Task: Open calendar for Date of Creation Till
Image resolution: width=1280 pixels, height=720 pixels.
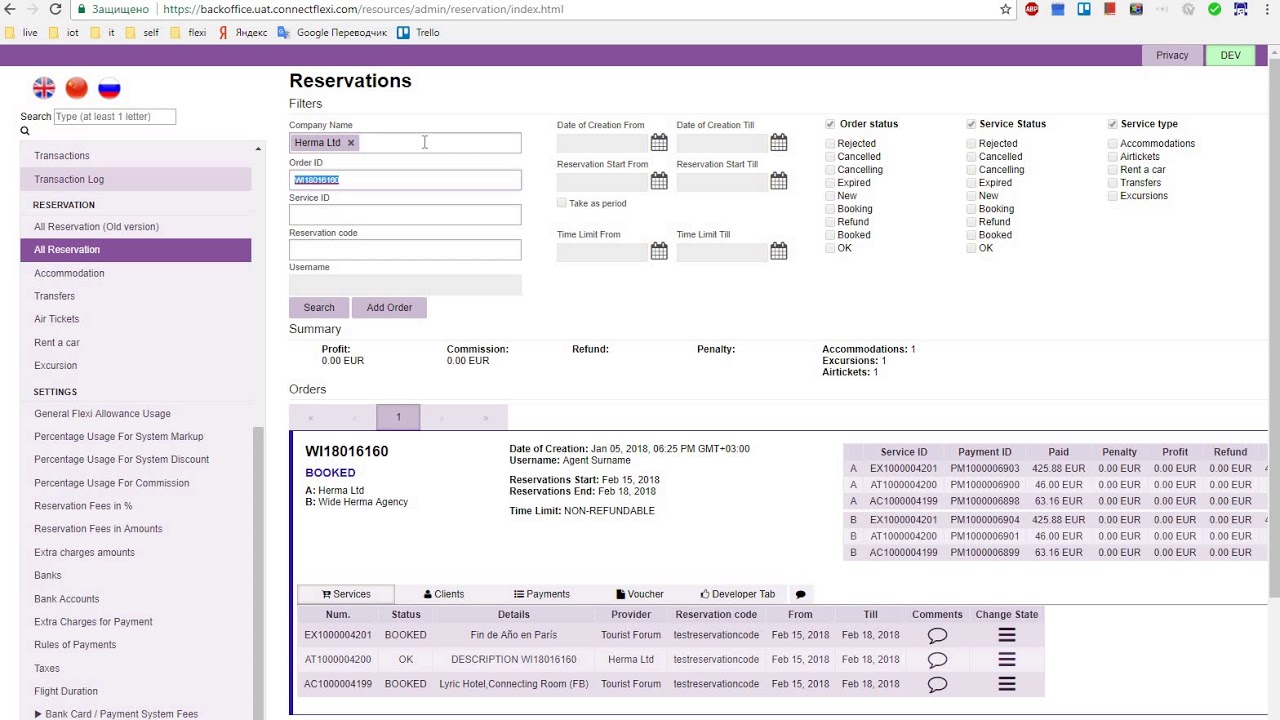Action: [x=779, y=142]
